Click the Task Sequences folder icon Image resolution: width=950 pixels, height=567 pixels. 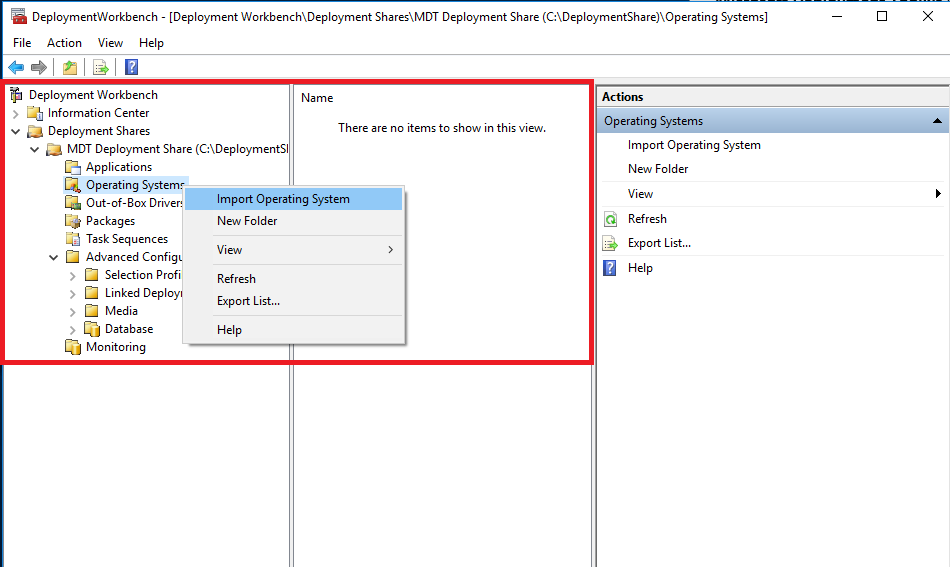click(73, 239)
